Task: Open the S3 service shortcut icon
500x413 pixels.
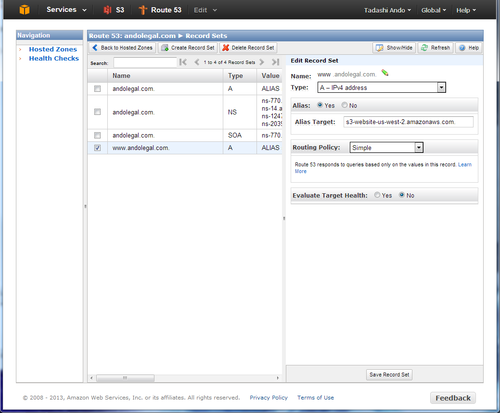Action: click(107, 10)
